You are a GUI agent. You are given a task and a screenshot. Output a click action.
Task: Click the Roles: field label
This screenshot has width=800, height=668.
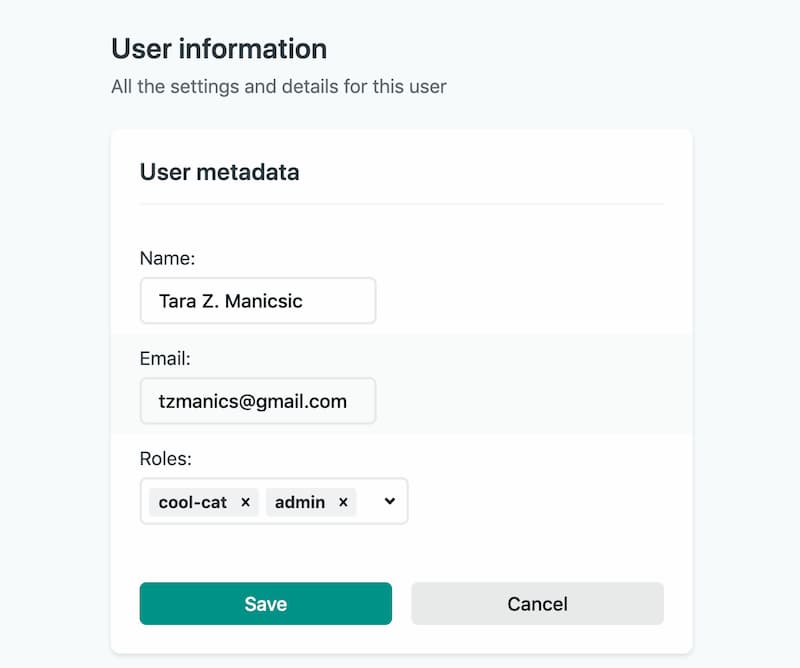[x=166, y=458]
